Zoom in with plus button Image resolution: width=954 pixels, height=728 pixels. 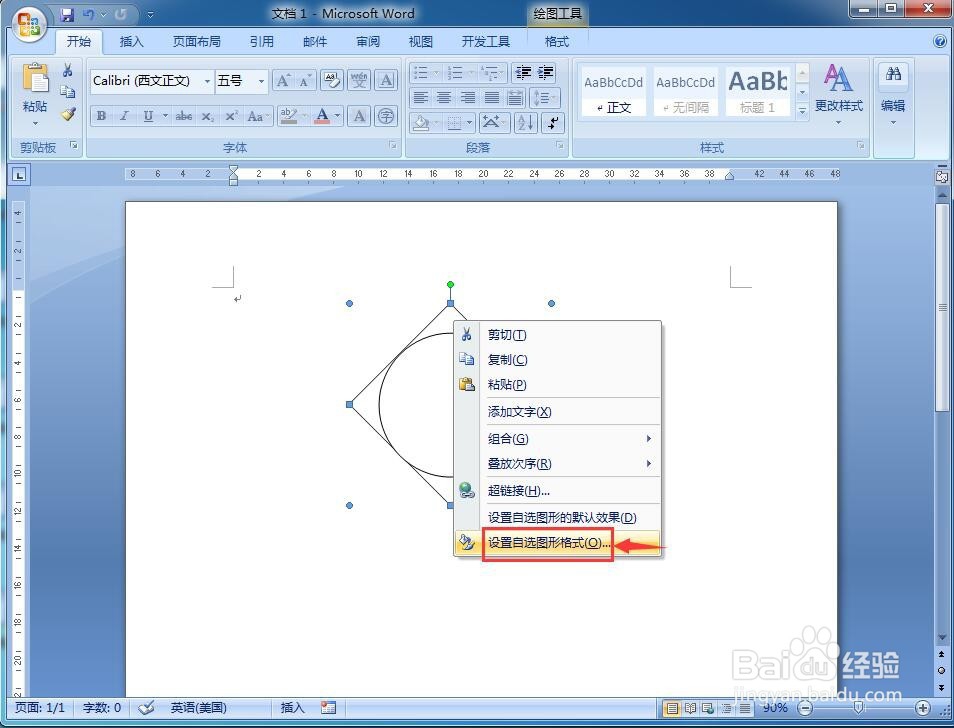click(x=923, y=707)
